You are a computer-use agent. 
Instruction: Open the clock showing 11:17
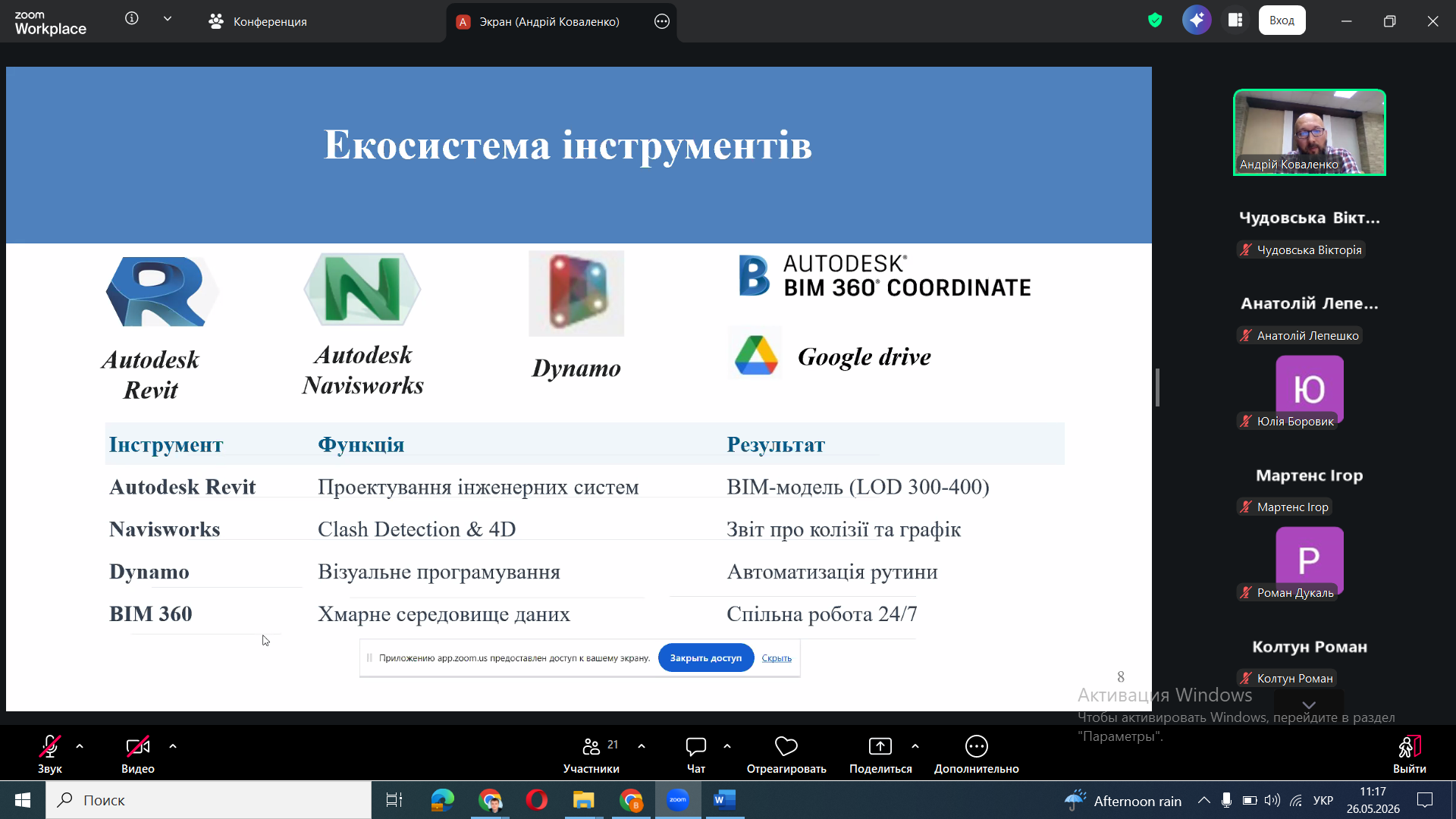[x=1373, y=800]
